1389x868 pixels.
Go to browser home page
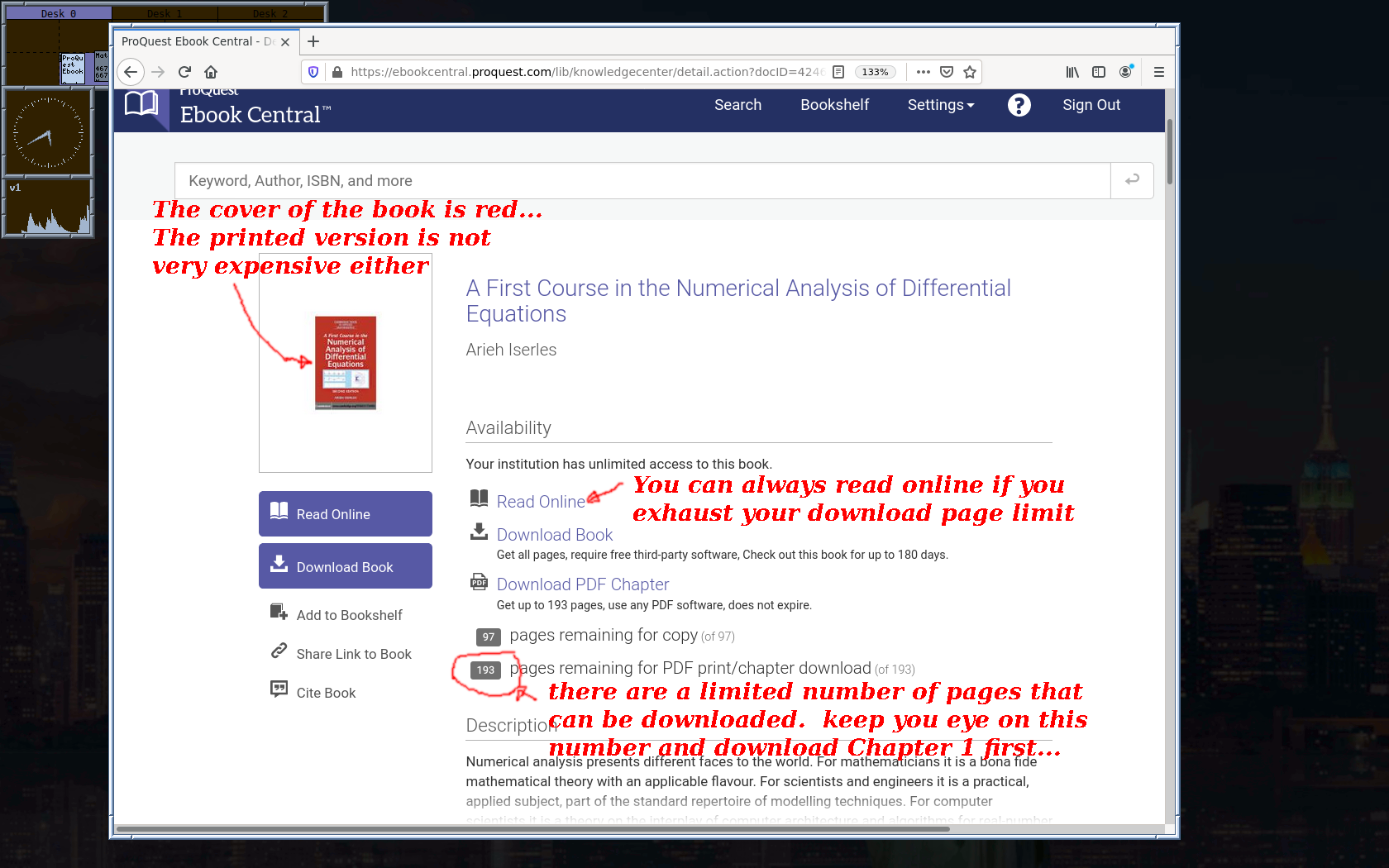tap(211, 72)
